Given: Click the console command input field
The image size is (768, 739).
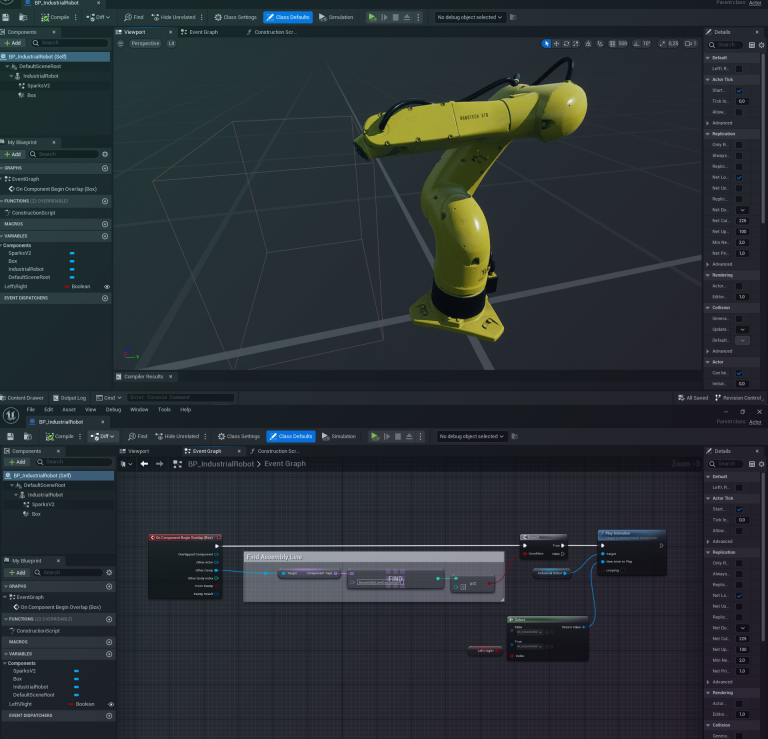Looking at the screenshot, I should (180, 398).
